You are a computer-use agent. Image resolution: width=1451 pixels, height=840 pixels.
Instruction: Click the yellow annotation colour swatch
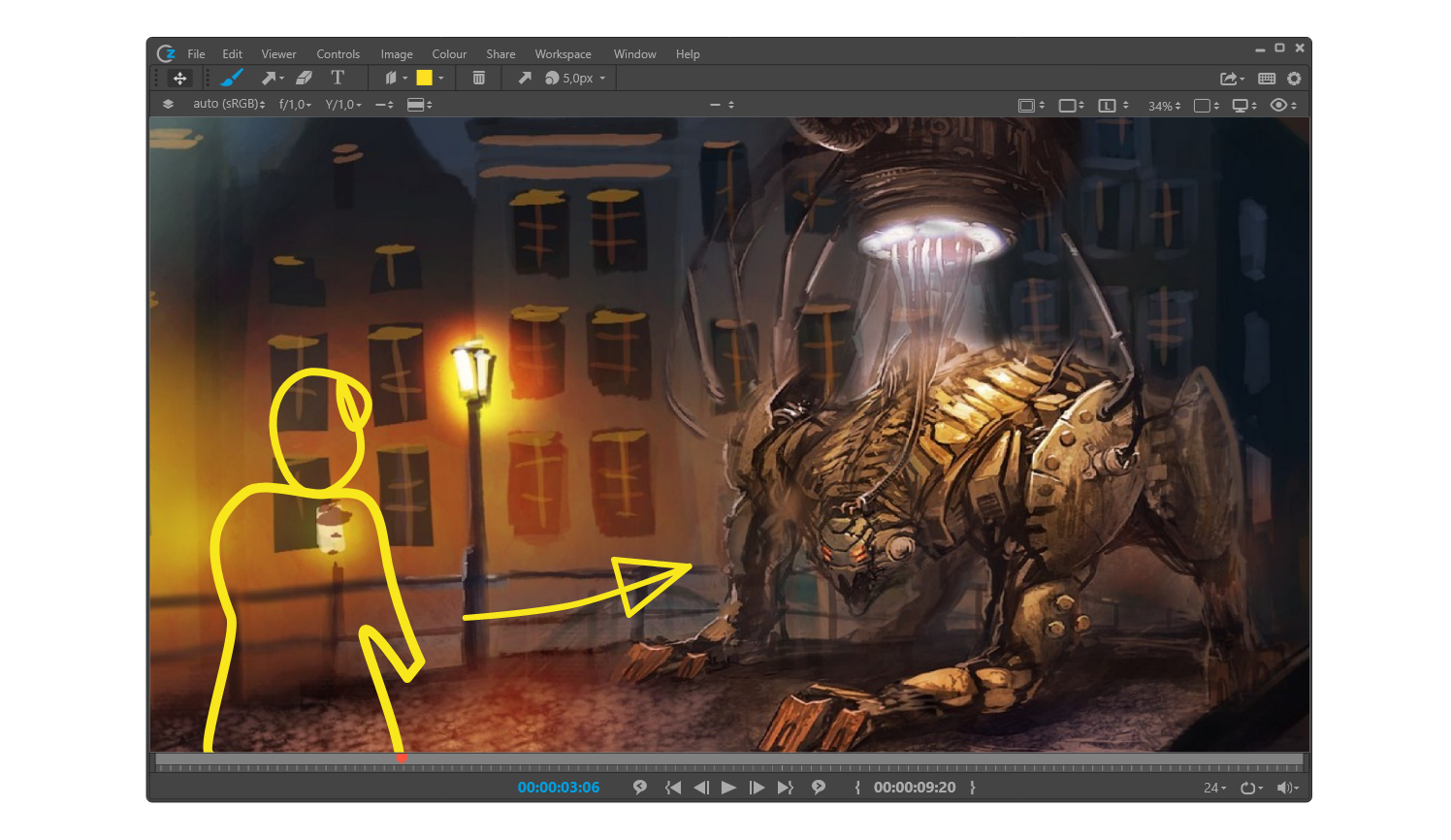tap(424, 78)
